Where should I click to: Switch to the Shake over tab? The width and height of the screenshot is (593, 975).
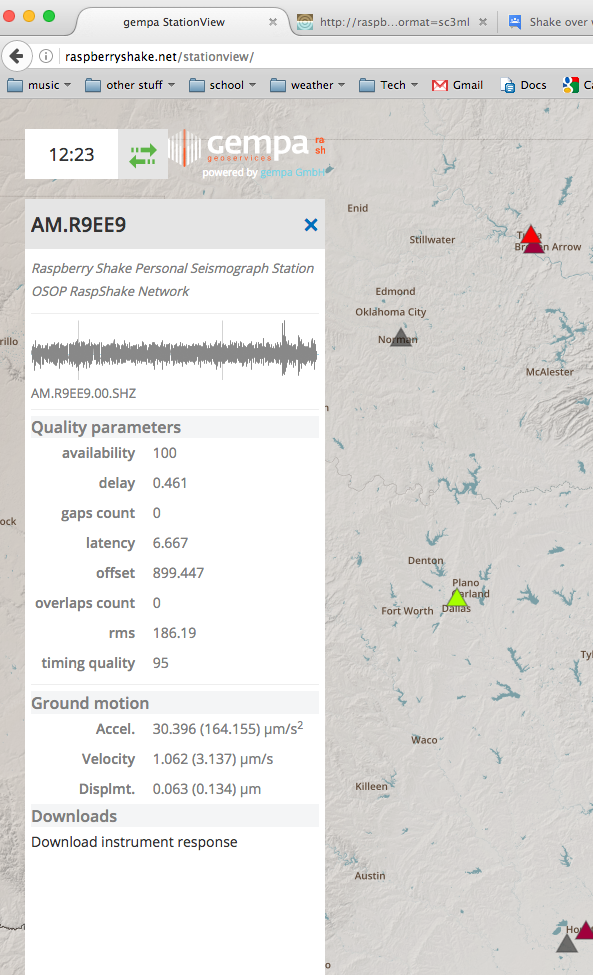(549, 22)
